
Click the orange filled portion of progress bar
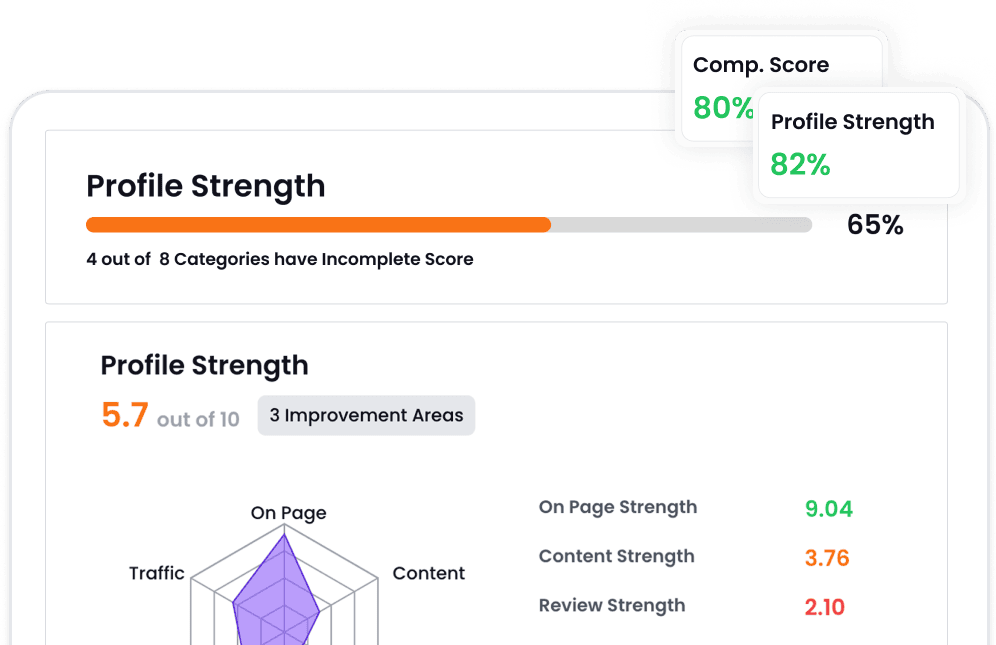point(318,225)
